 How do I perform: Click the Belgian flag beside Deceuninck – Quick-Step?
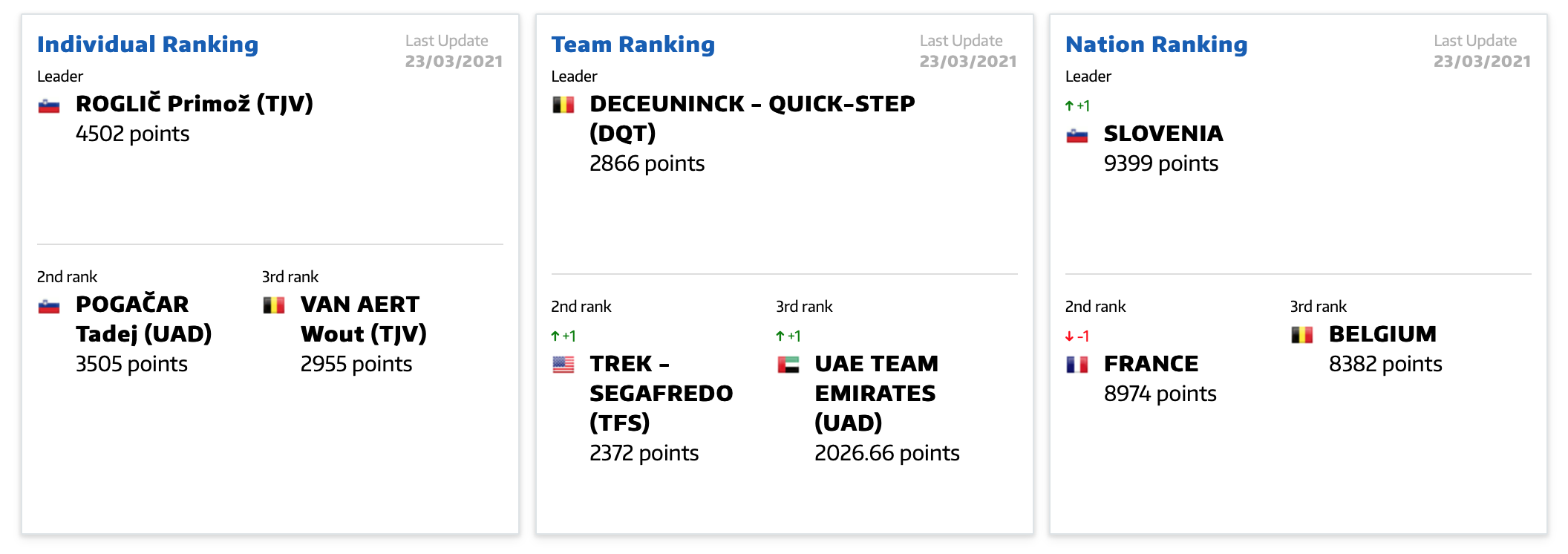563,105
